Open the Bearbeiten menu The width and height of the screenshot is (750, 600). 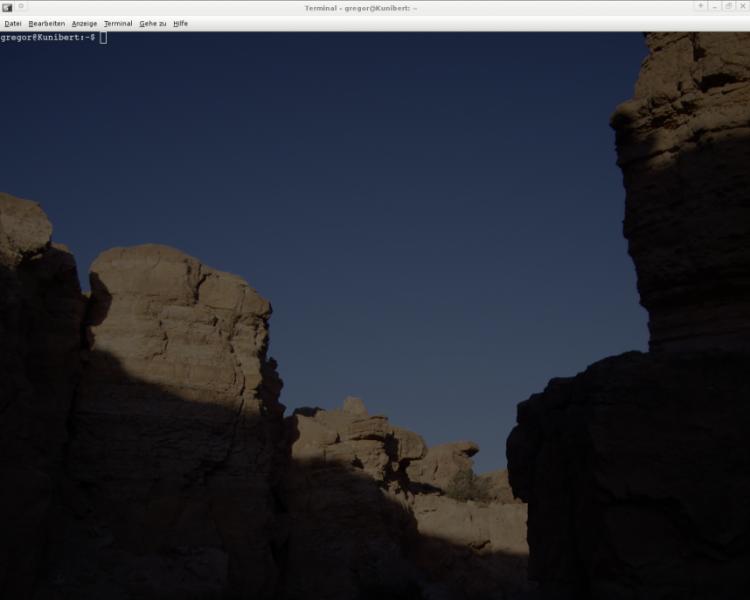click(x=46, y=23)
